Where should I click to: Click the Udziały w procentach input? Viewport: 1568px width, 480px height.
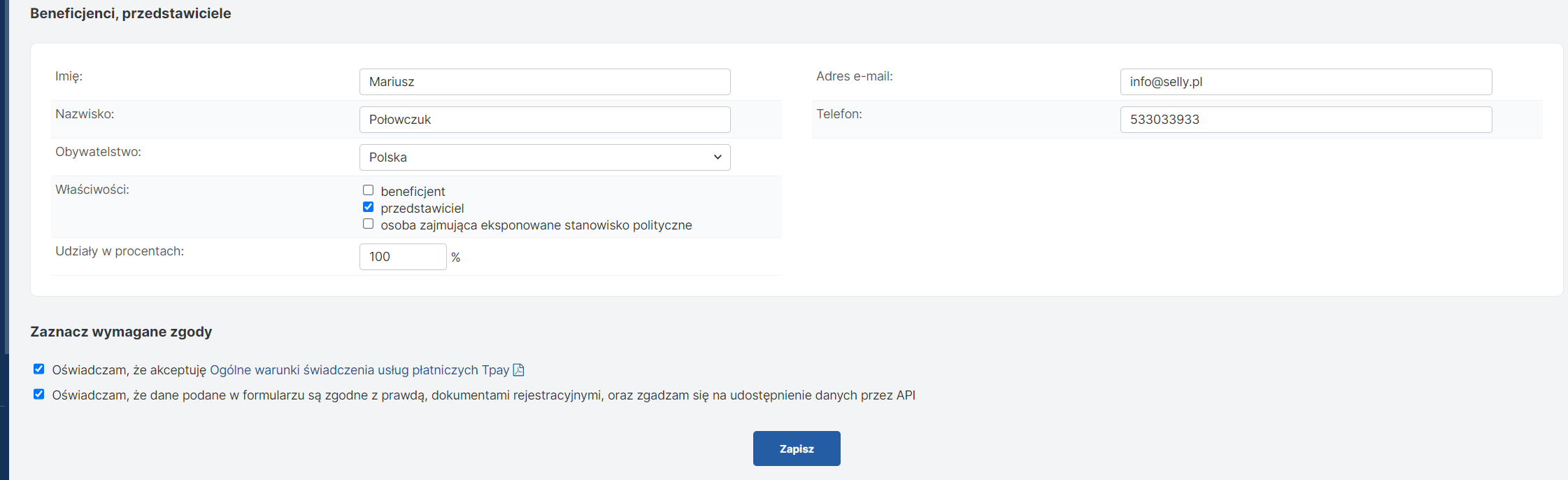(x=402, y=257)
